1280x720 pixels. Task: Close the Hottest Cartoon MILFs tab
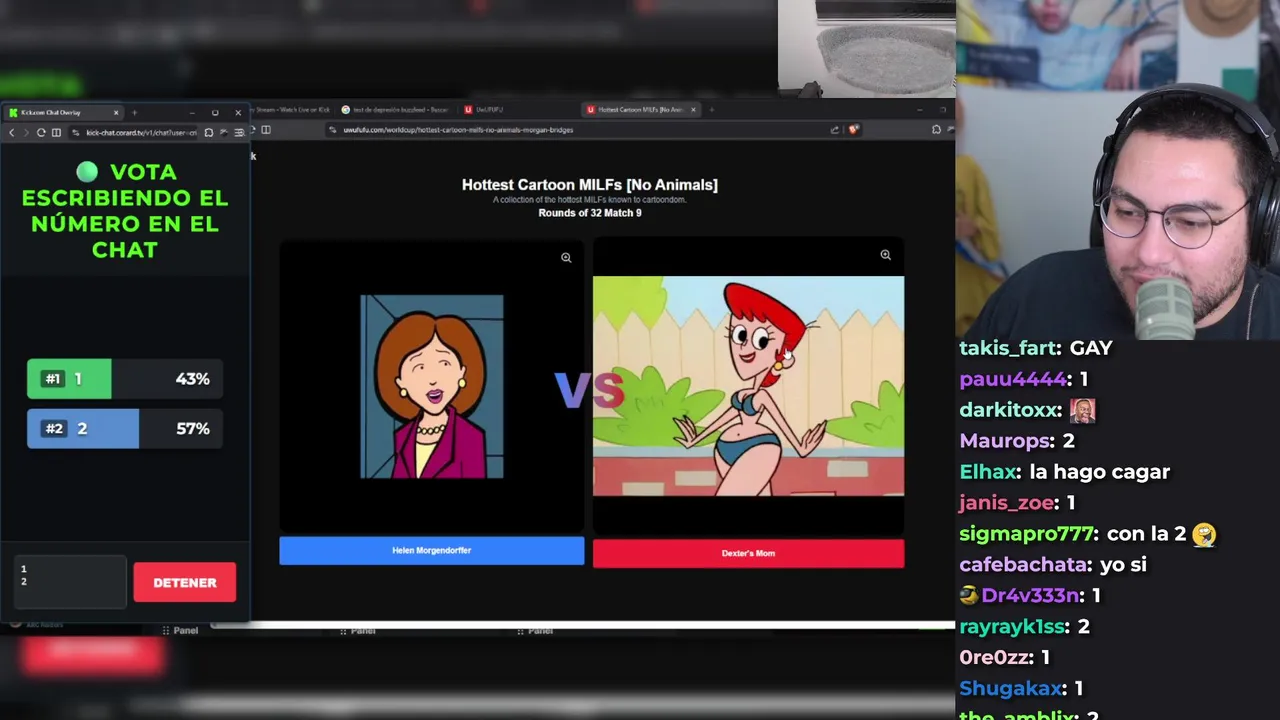point(693,109)
